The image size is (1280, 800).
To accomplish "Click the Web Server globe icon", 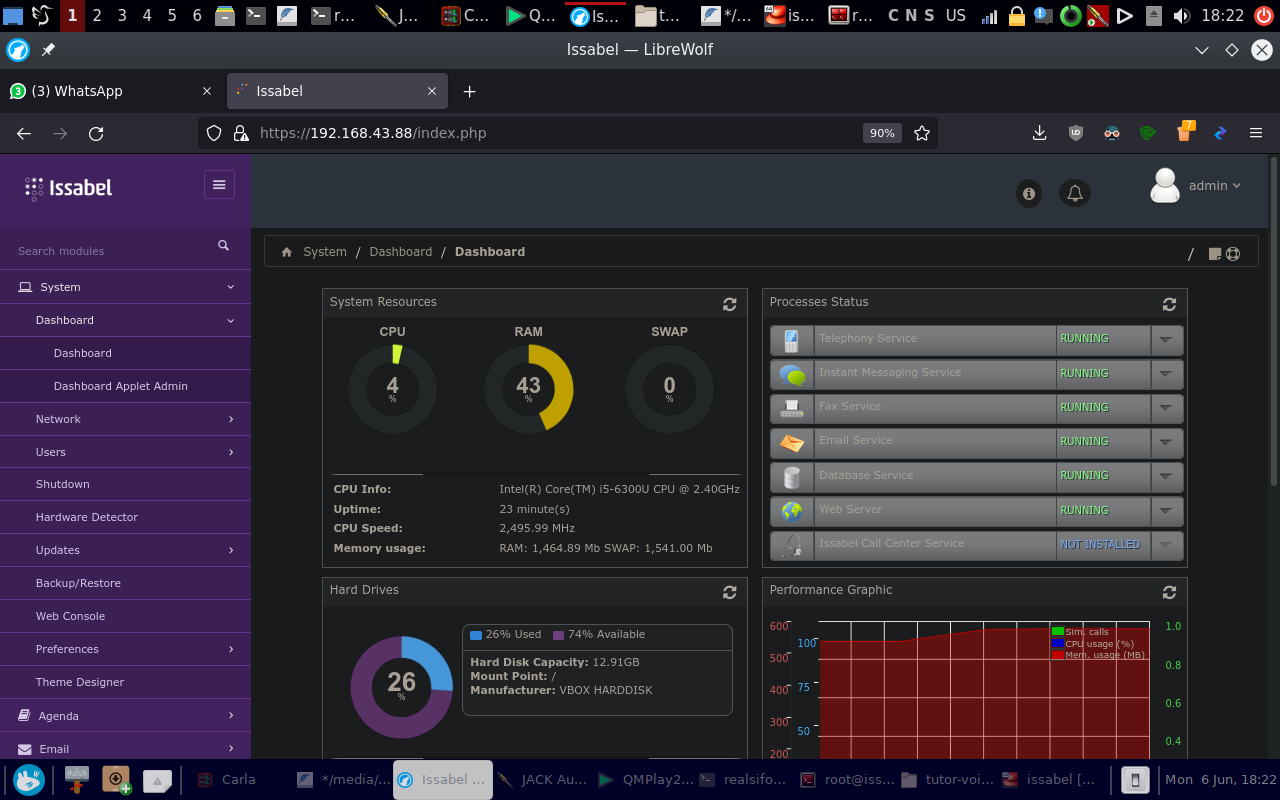I will pos(792,511).
